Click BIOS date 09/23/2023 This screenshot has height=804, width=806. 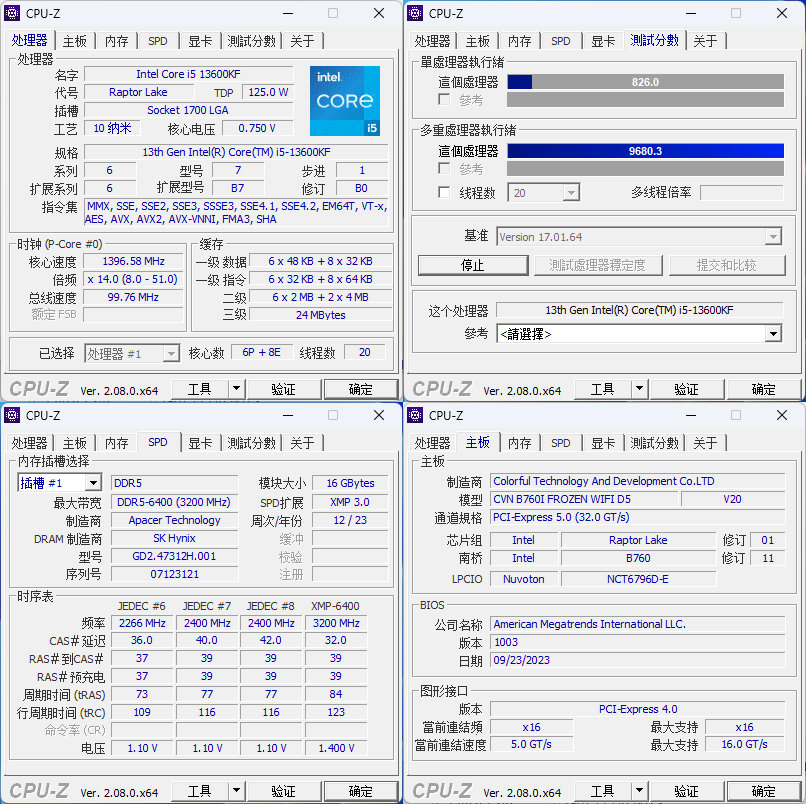coord(637,660)
